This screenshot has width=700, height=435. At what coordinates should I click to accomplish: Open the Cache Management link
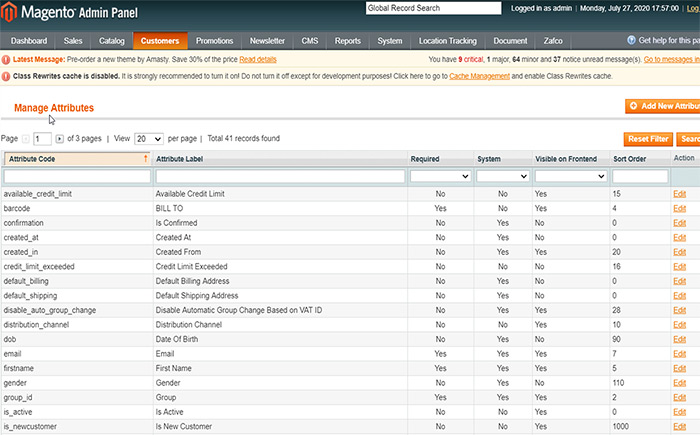[x=479, y=76]
